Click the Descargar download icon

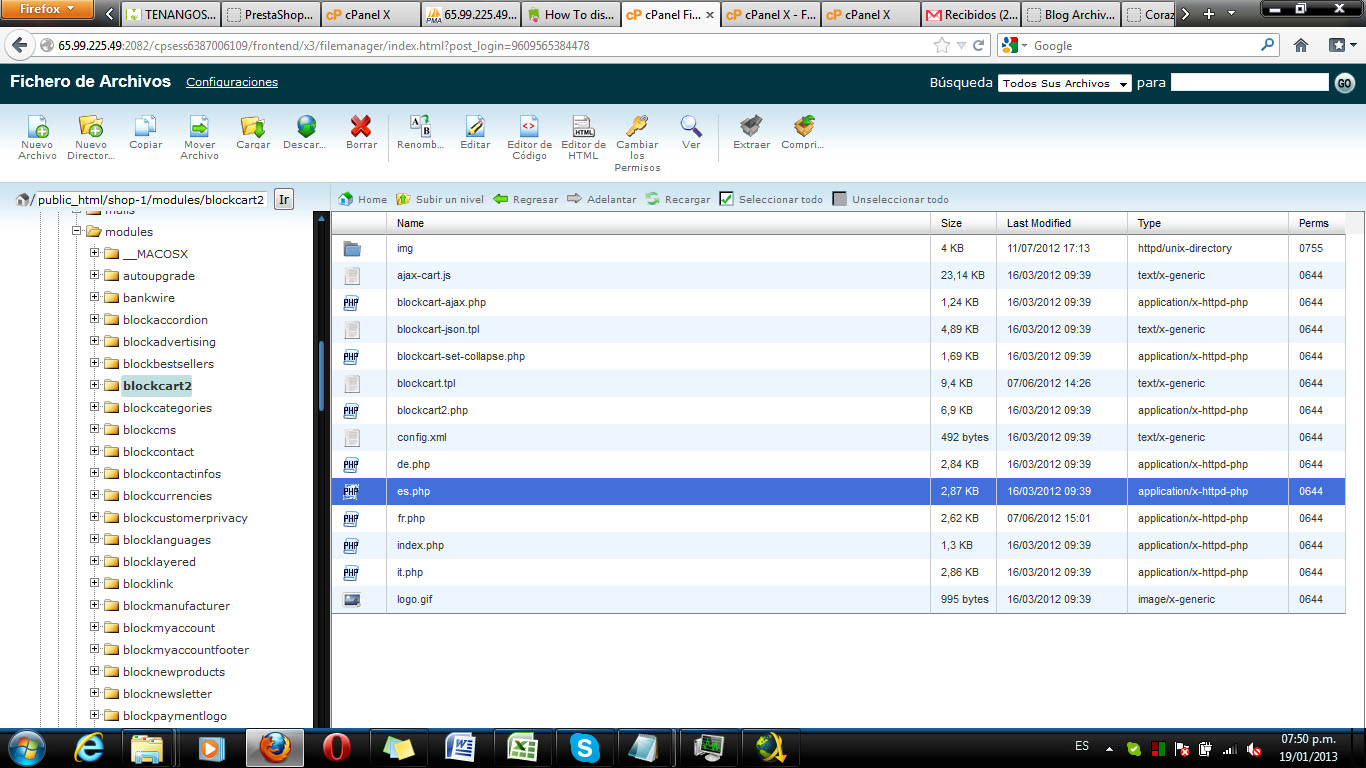coord(306,127)
